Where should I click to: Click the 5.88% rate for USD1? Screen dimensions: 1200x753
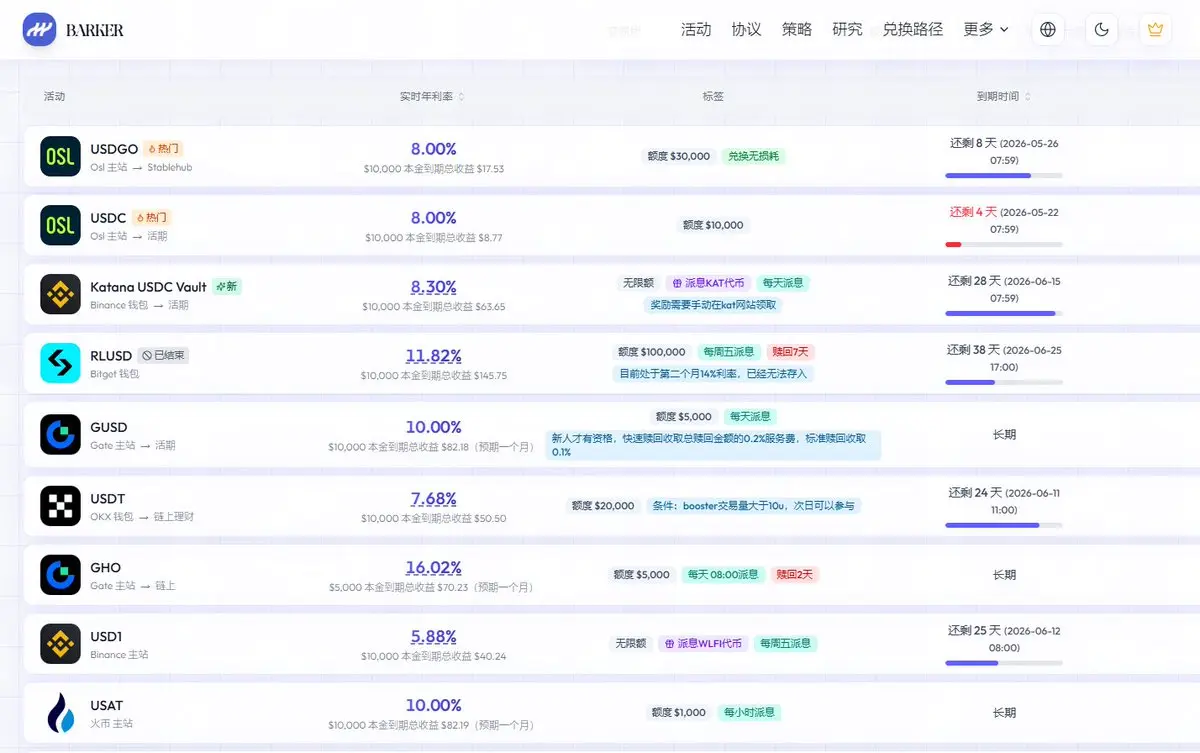point(433,636)
